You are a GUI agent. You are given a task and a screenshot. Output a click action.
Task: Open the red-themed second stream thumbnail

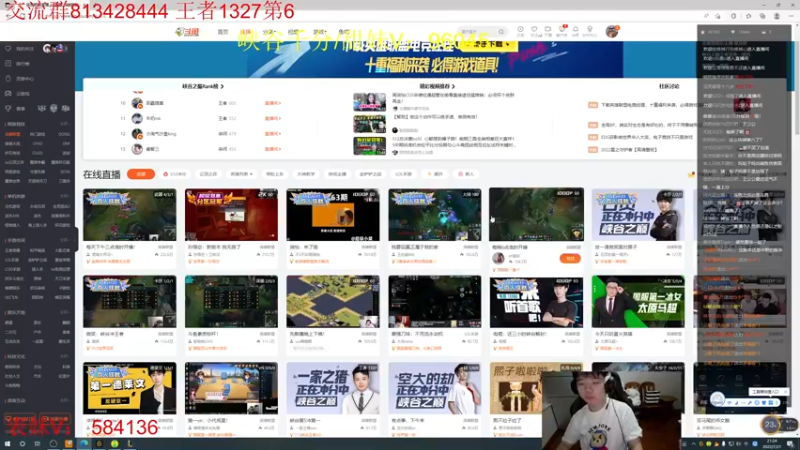[231, 215]
